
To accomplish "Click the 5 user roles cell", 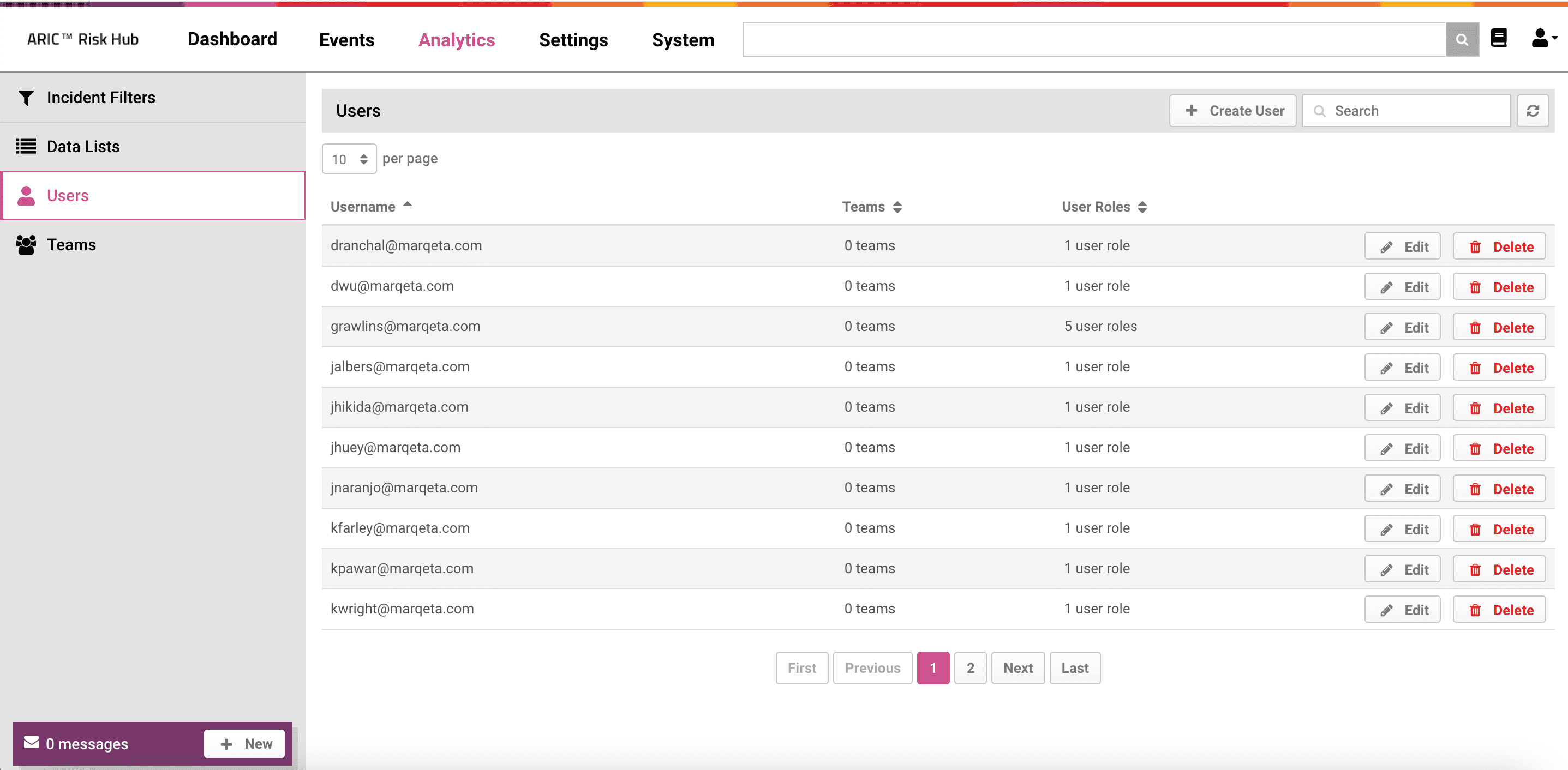I will click(1100, 327).
